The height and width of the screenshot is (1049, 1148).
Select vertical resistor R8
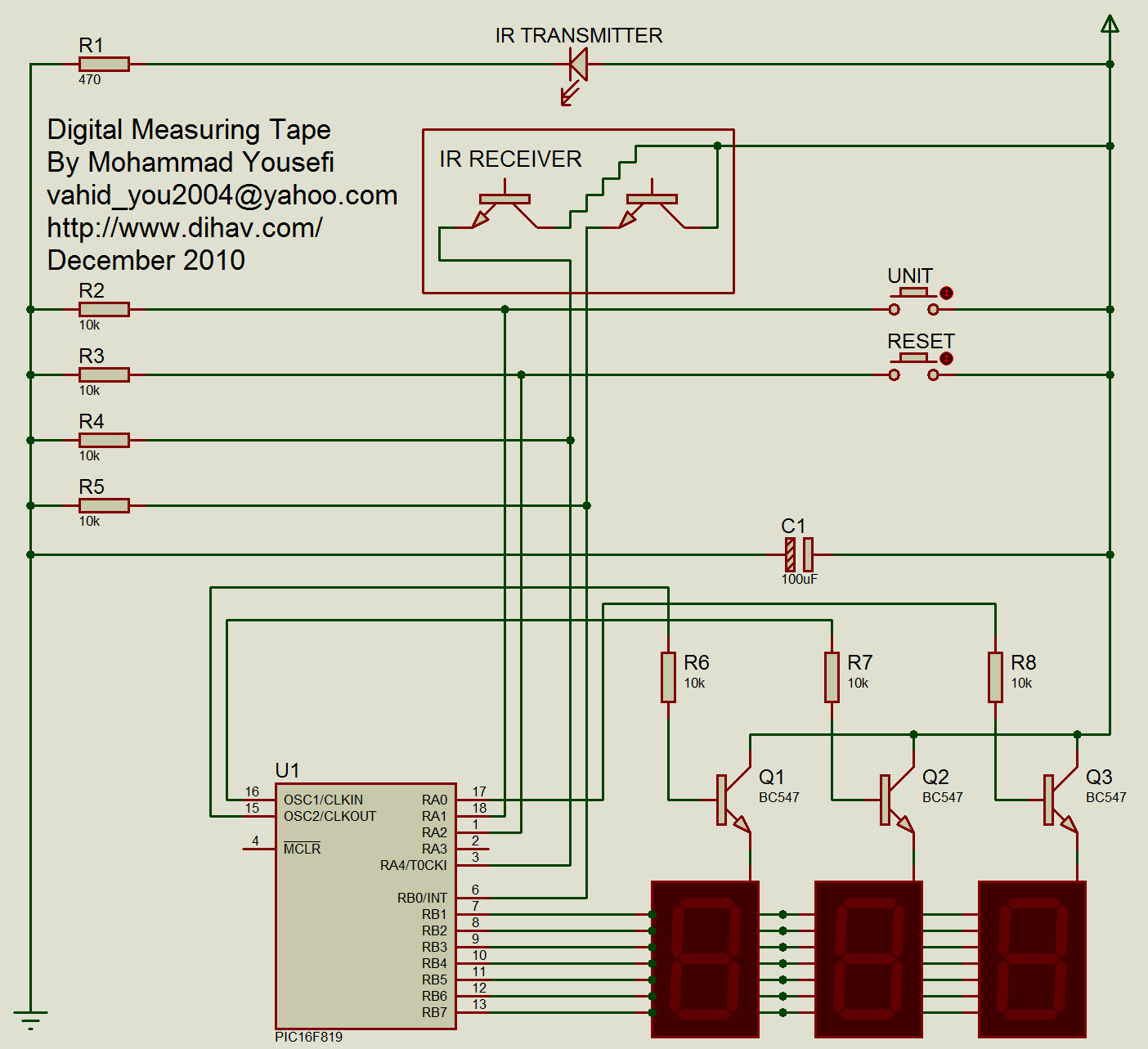point(995,677)
